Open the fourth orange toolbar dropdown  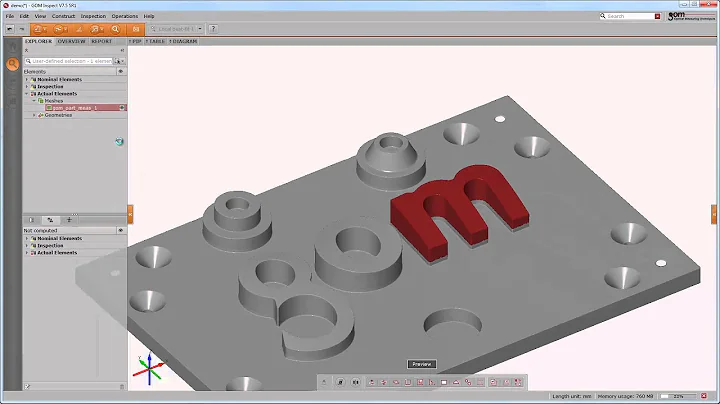102,29
